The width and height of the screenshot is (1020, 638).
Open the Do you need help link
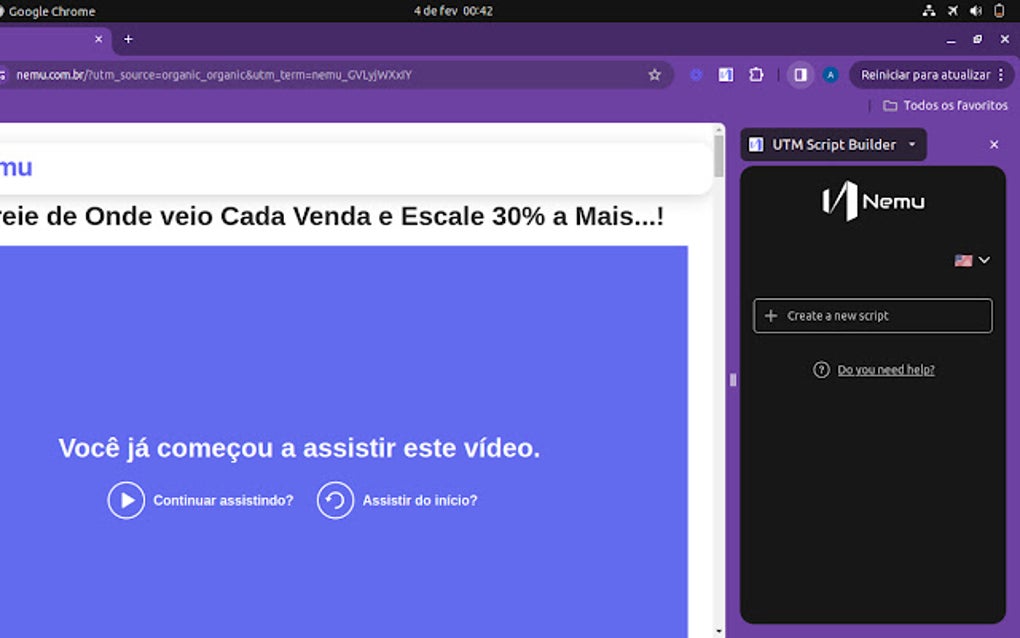click(886, 369)
